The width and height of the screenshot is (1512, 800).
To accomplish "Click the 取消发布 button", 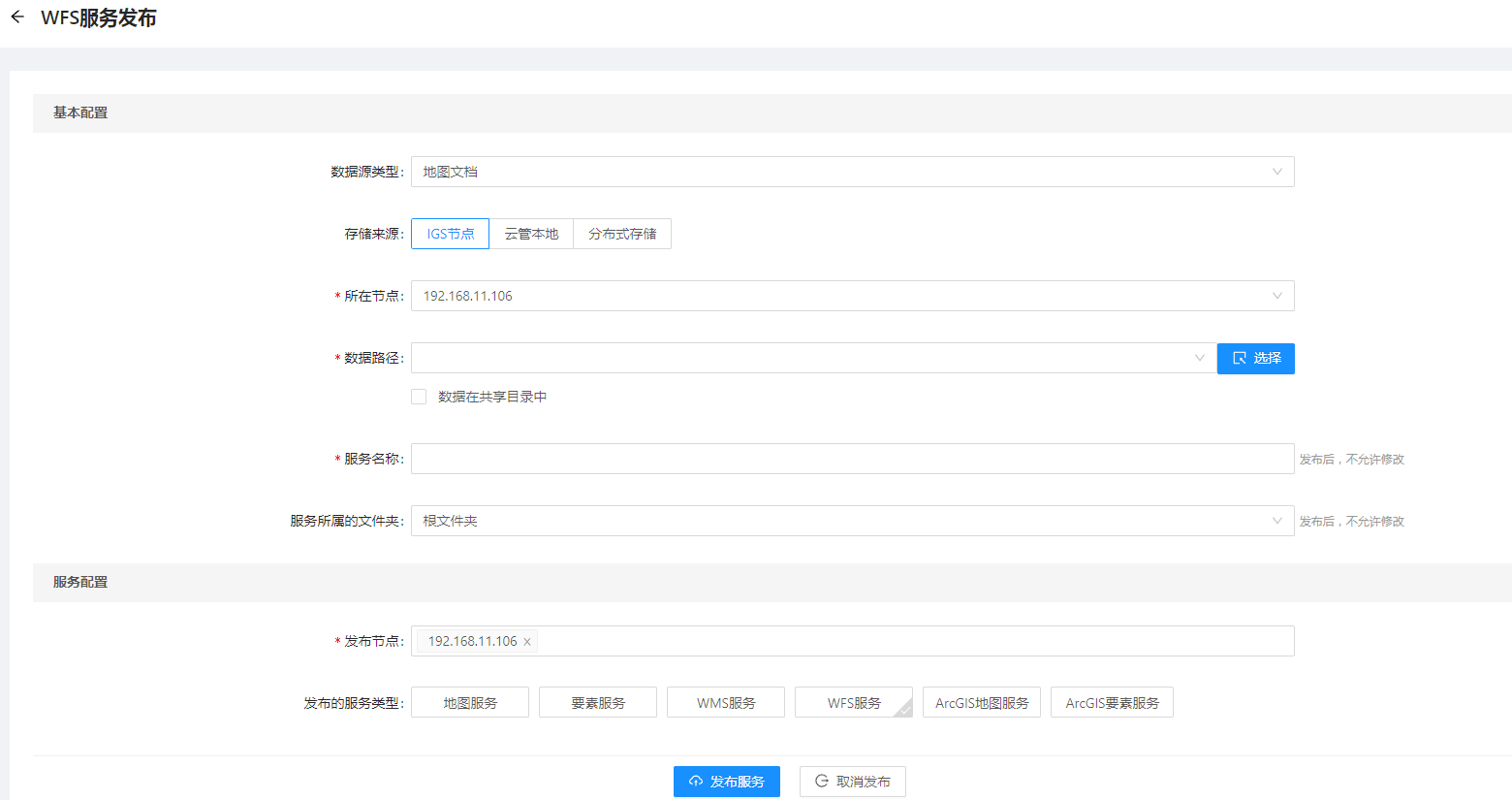I will (x=853, y=782).
